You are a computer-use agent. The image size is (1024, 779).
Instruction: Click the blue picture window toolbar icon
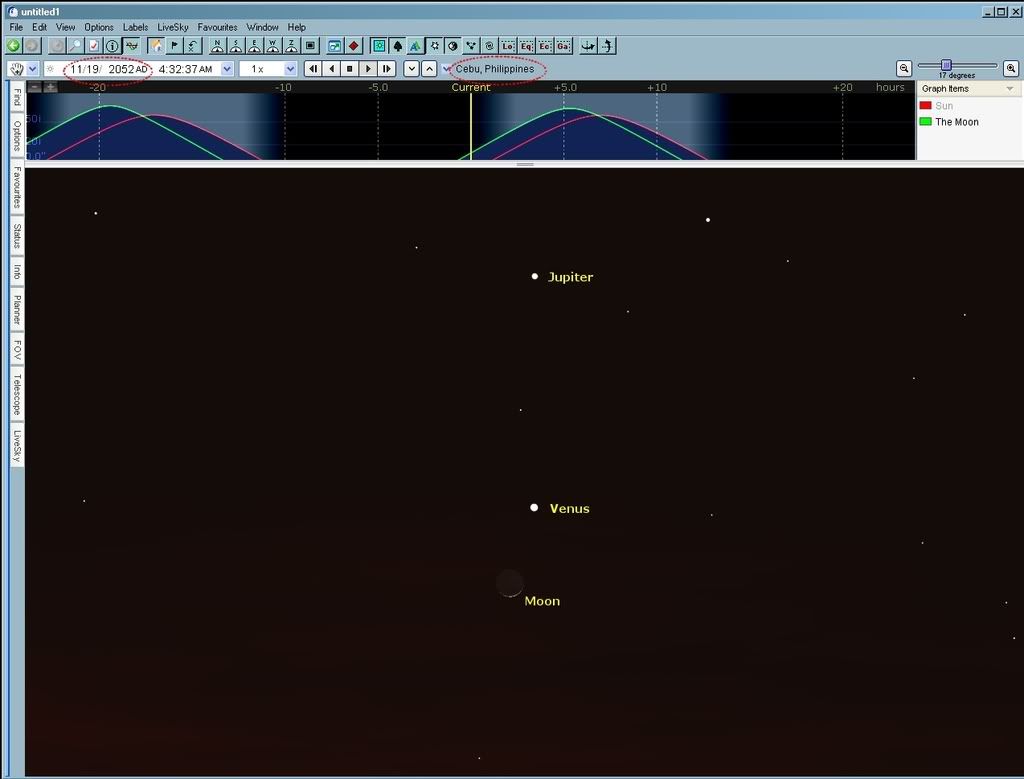(x=334, y=46)
